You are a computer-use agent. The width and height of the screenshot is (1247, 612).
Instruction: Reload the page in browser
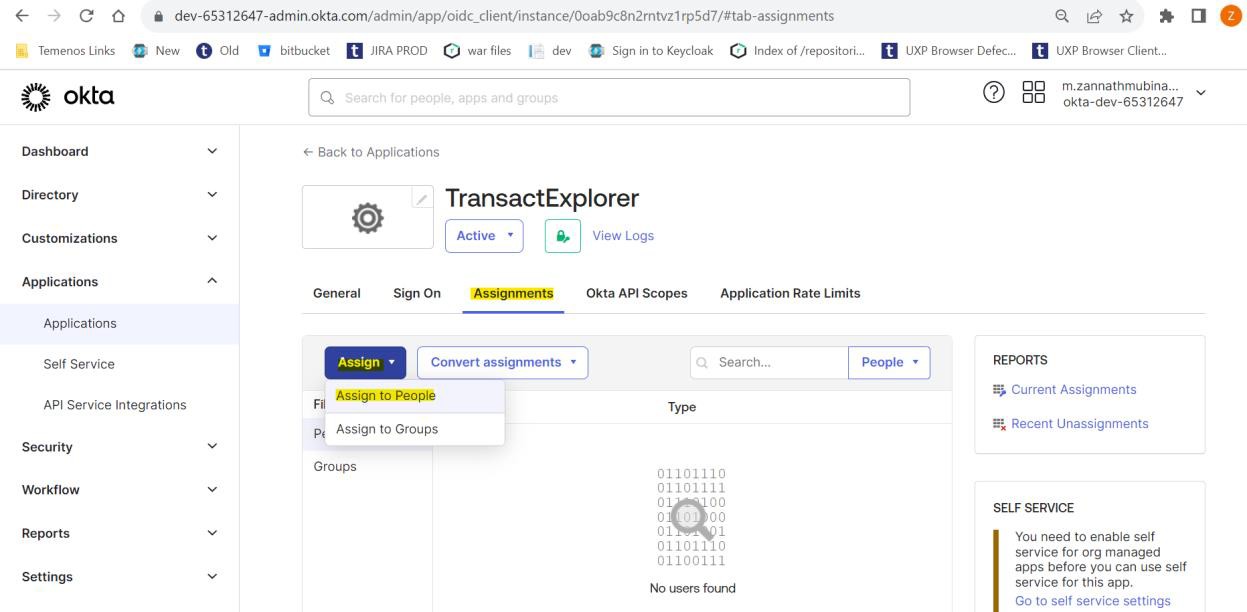(x=87, y=16)
